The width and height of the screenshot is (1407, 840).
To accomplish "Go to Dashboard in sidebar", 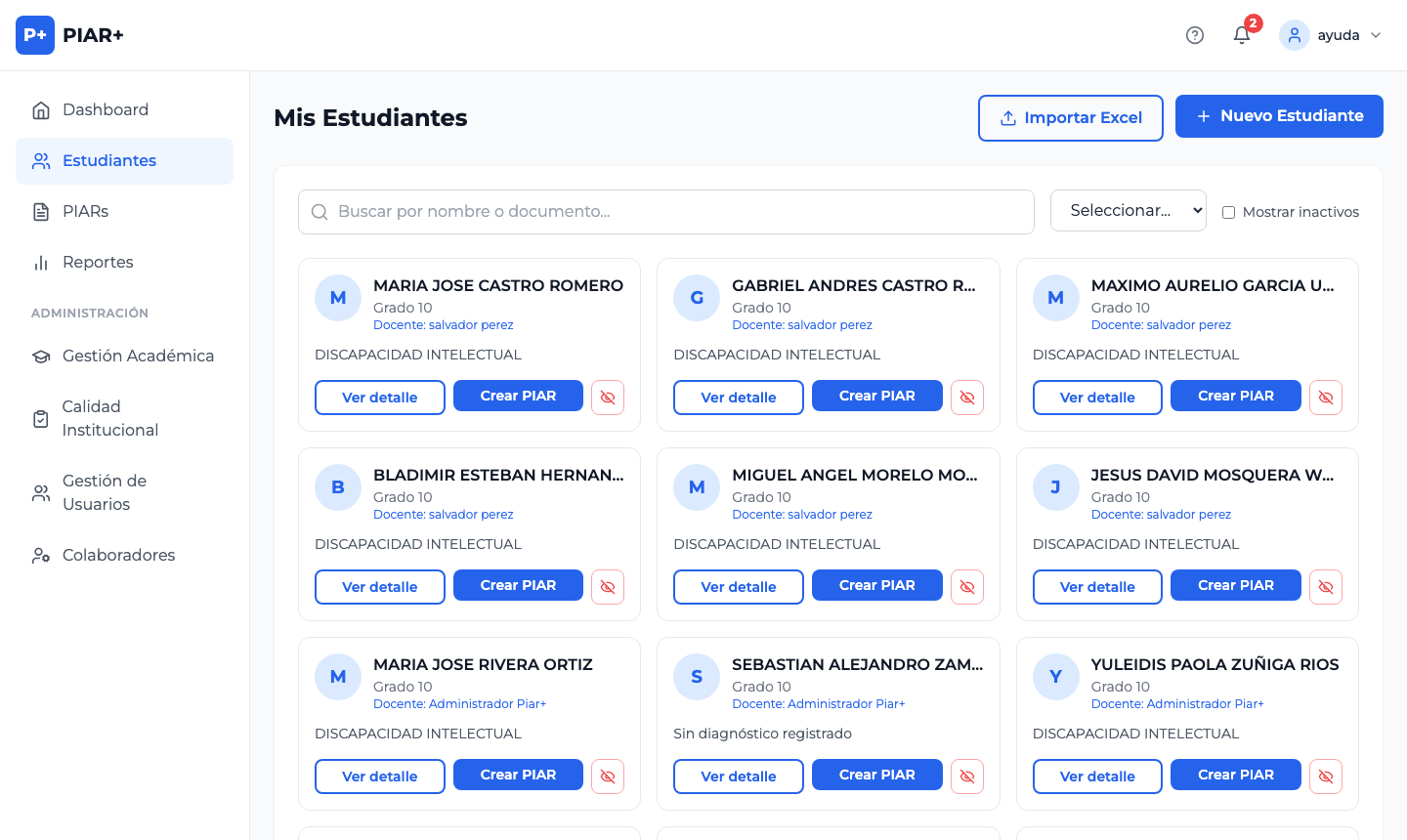I will coord(106,109).
